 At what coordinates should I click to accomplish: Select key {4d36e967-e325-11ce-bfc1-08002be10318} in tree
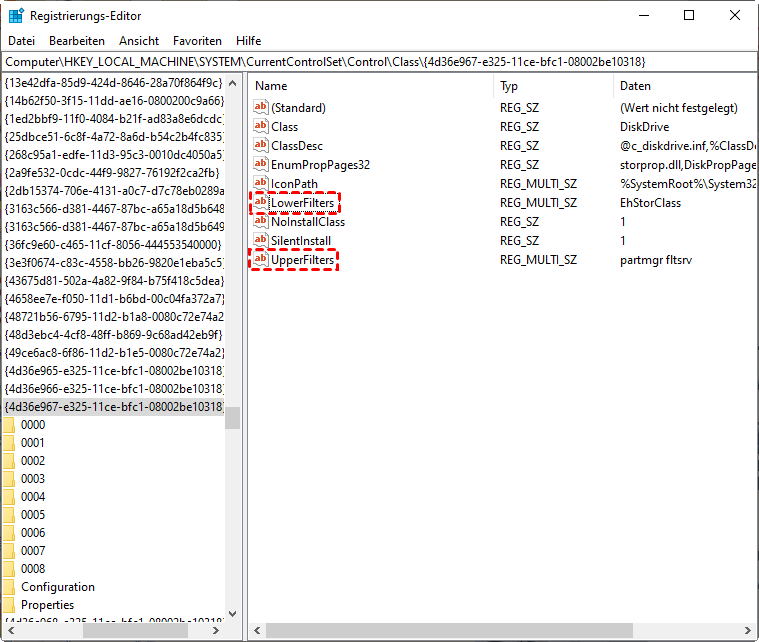pyautogui.click(x=114, y=407)
